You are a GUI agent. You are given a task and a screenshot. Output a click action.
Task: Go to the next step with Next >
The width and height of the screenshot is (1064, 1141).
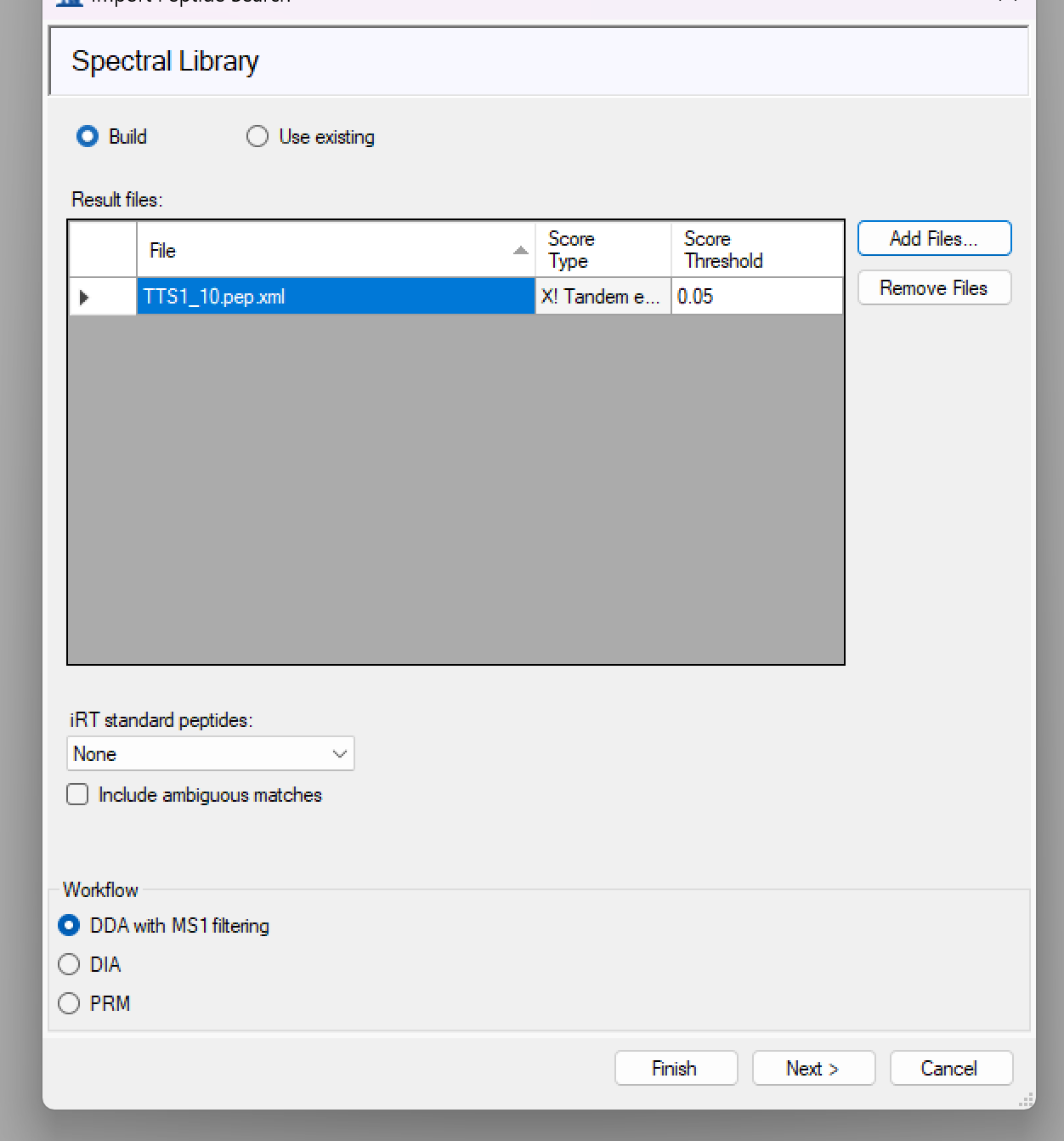812,1069
